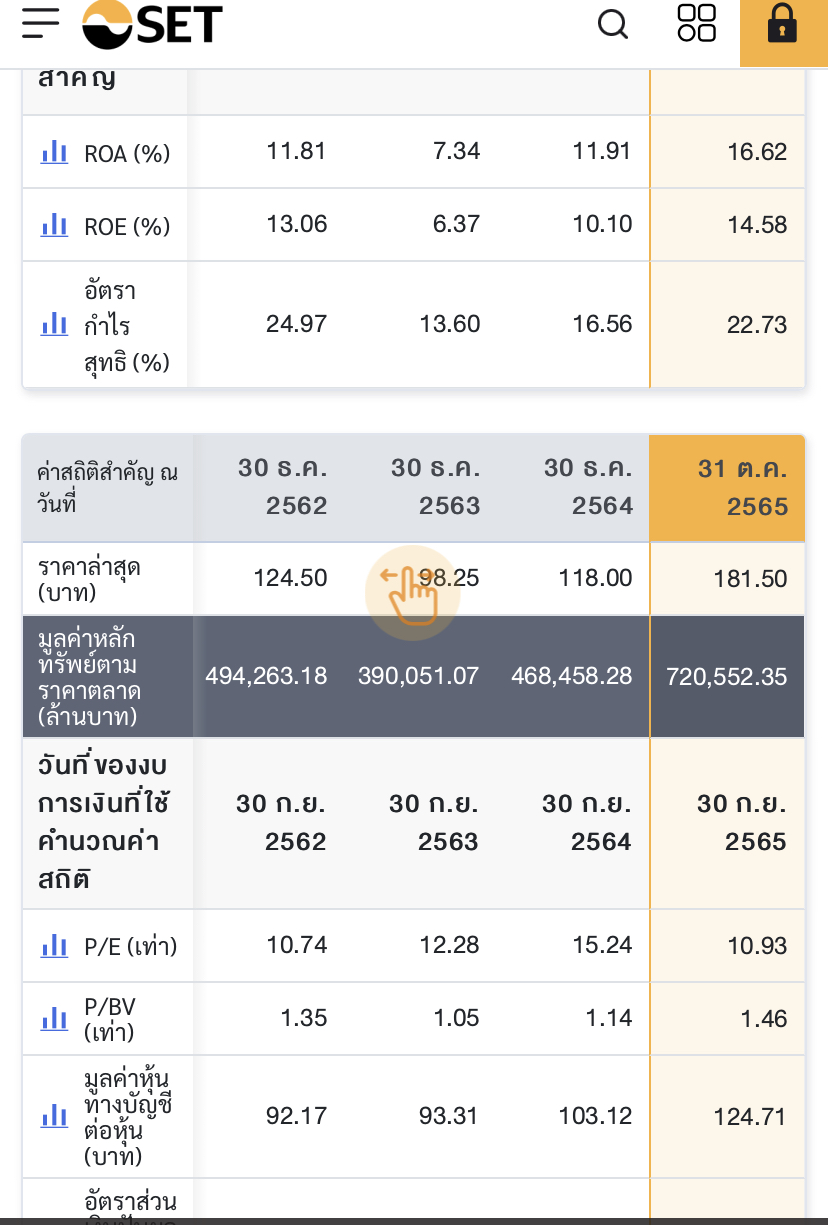The image size is (828, 1225).
Task: Click the P/E (เท่า) row label
Action: tap(130, 946)
